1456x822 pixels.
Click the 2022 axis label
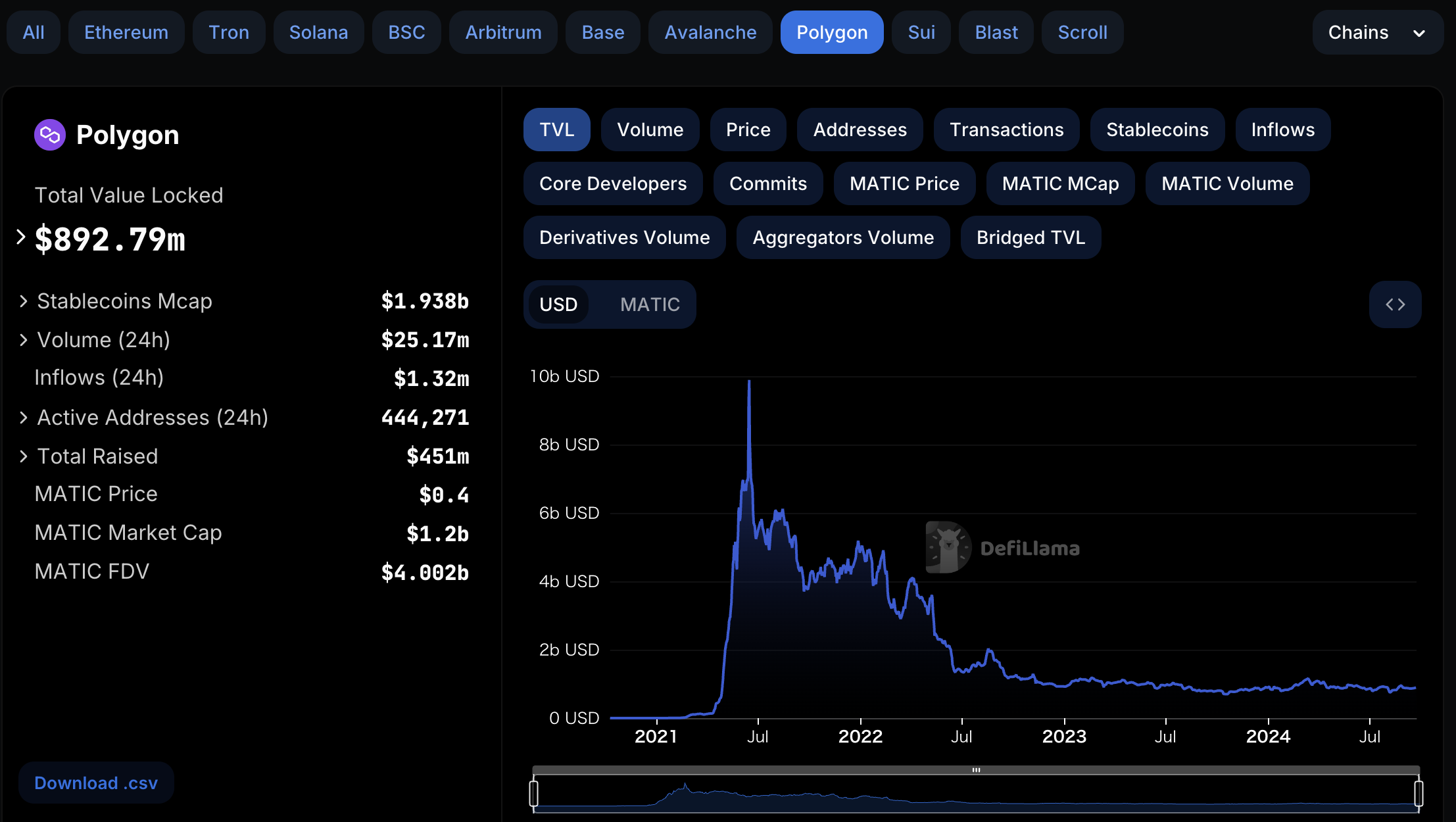[x=860, y=737]
